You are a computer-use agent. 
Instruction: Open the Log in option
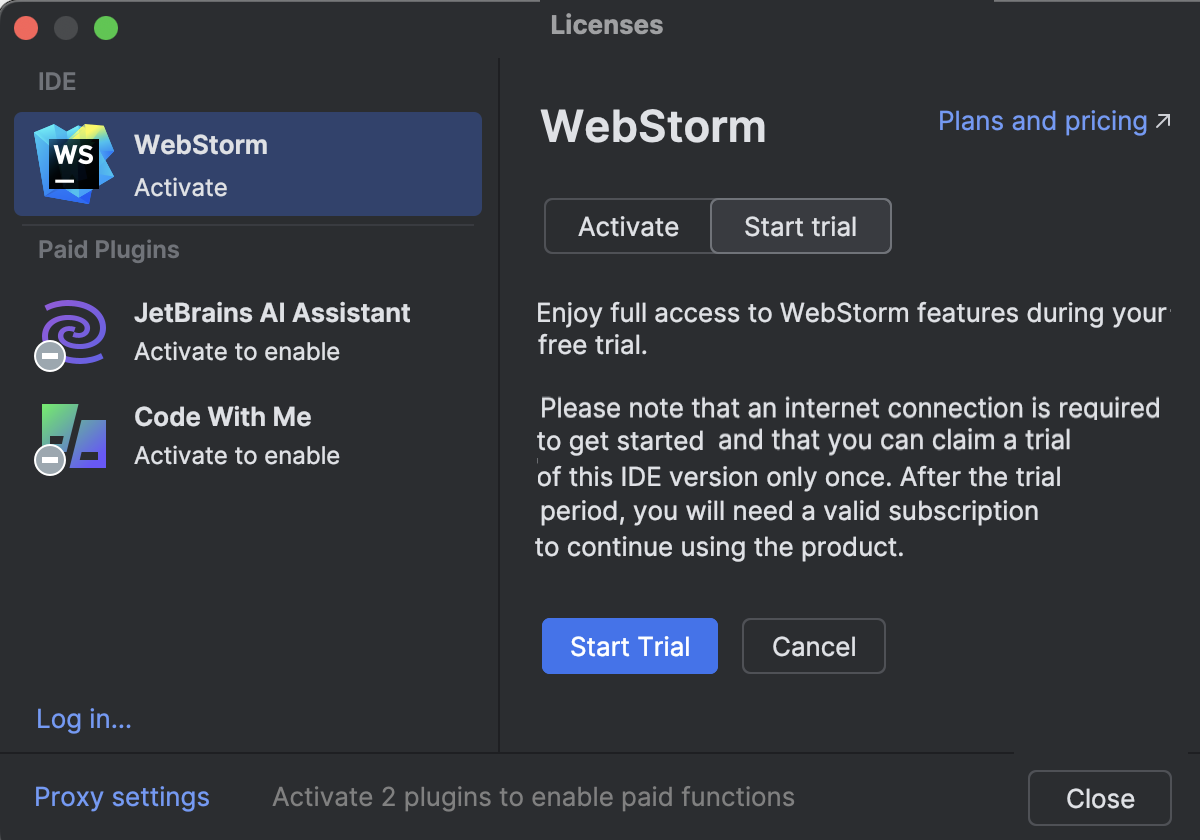coord(83,718)
